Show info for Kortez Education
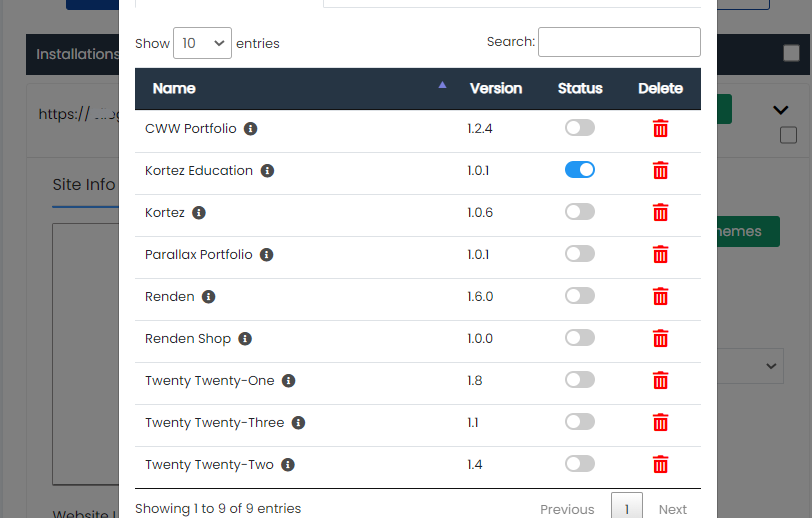Screen dimensions: 812x518 (x=267, y=170)
